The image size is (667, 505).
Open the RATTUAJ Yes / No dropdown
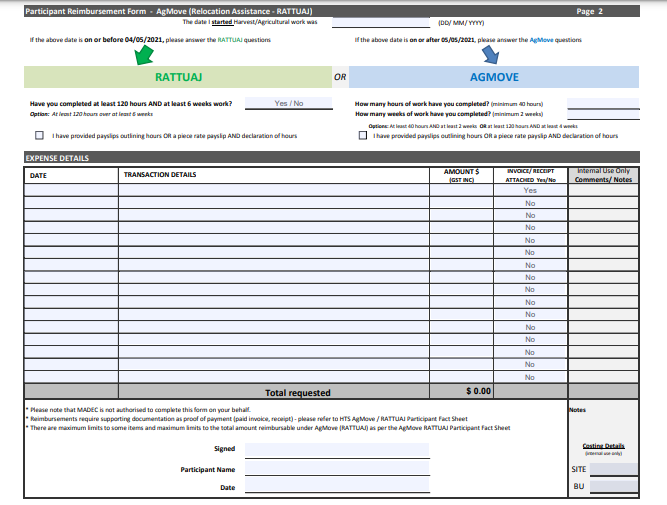pyautogui.click(x=289, y=103)
